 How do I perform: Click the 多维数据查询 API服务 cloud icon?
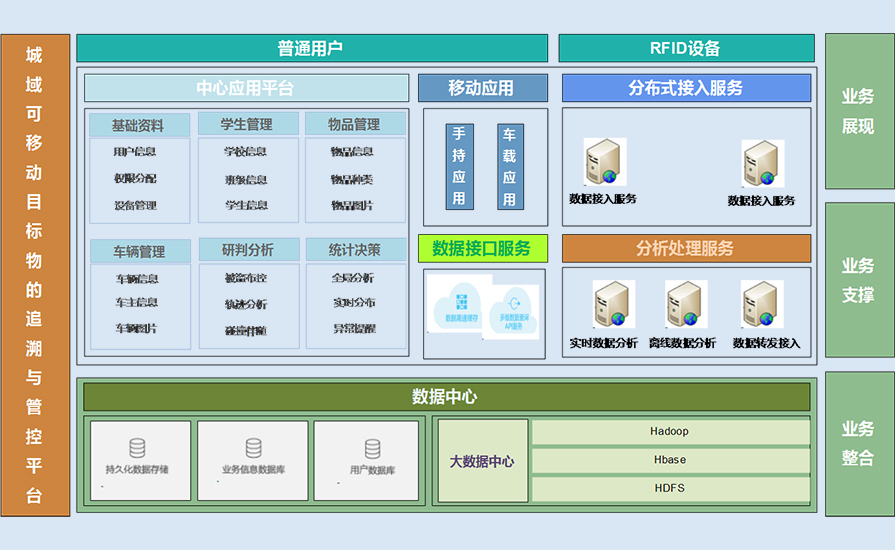[x=516, y=306]
